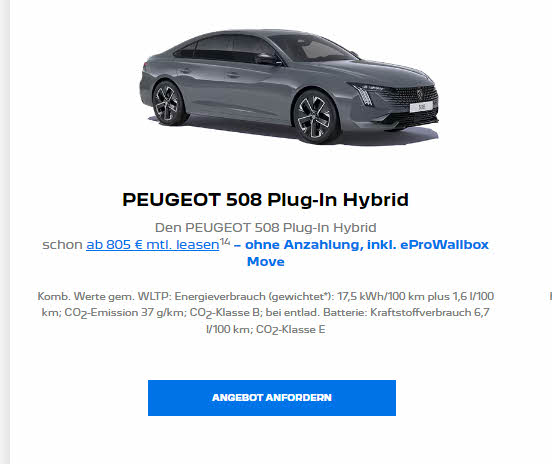Click the Peugeot lion emblem on the grille
Viewport: 552px width, 464px height.
(420, 94)
